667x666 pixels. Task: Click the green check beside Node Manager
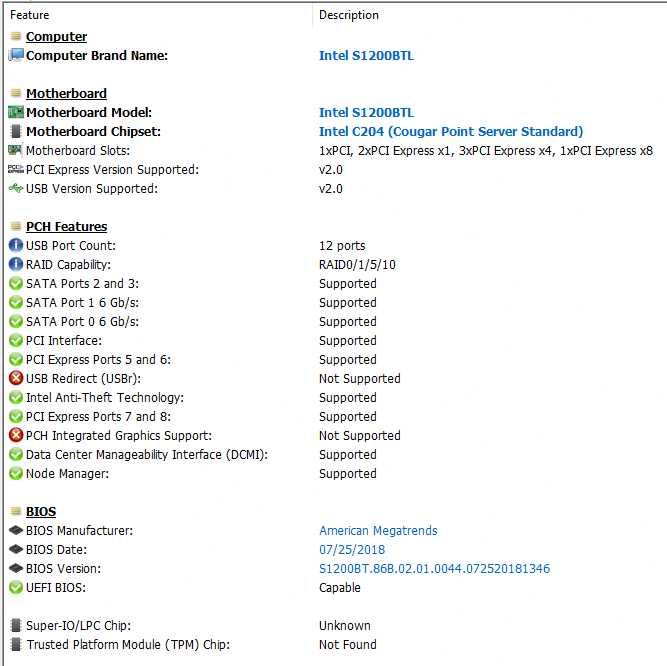(16, 473)
